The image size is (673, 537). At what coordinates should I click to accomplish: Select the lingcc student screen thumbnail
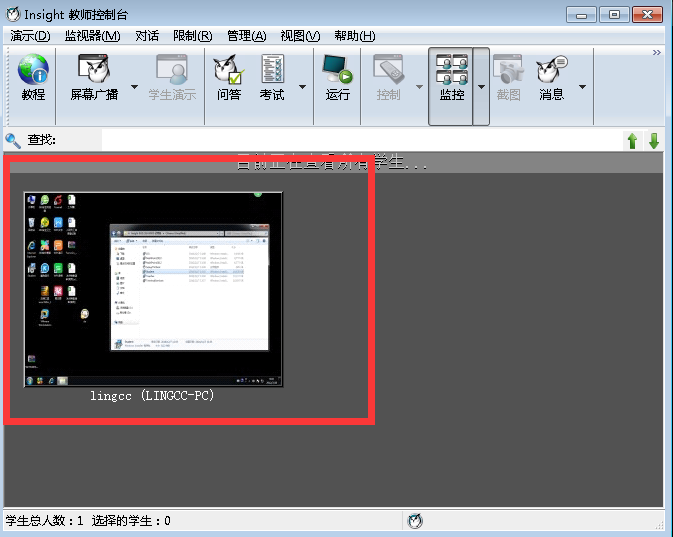(x=153, y=288)
